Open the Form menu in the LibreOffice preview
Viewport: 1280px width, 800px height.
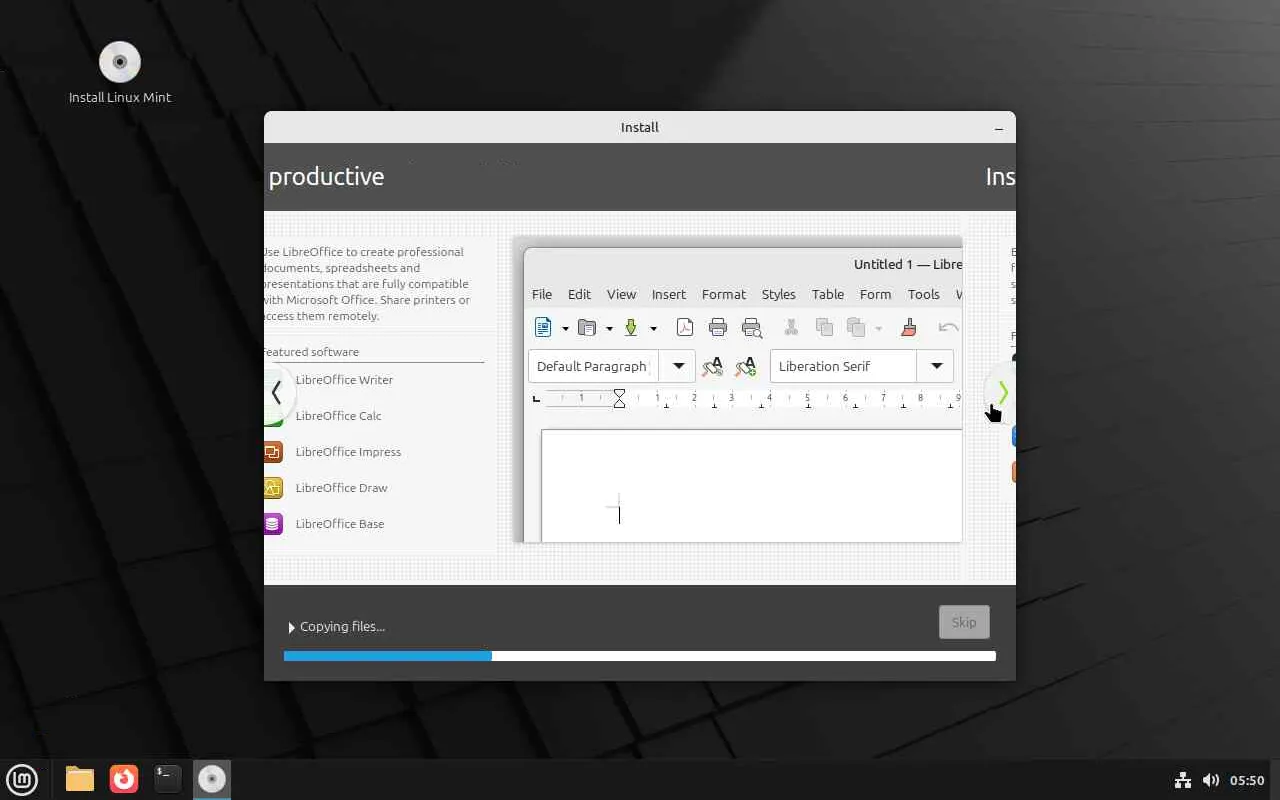[x=875, y=294]
